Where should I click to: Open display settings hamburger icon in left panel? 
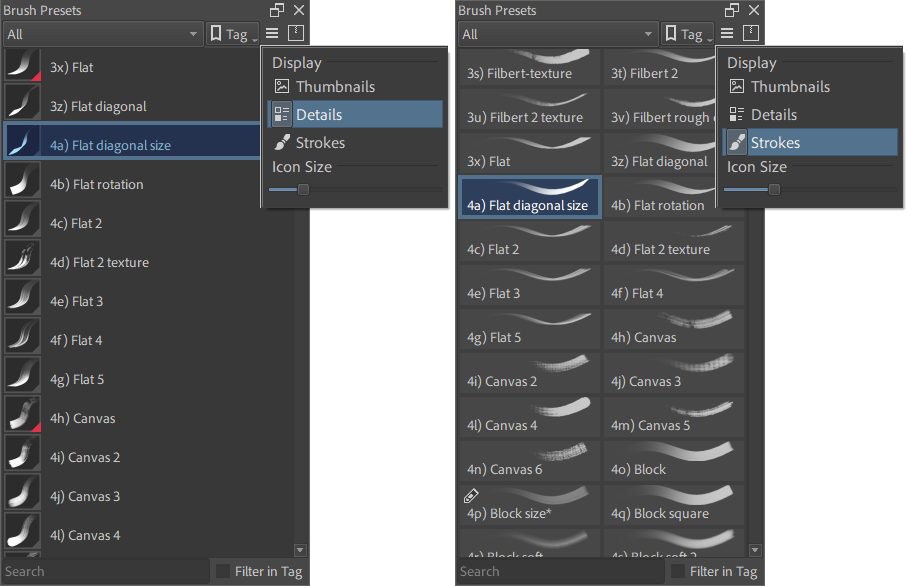coord(272,34)
